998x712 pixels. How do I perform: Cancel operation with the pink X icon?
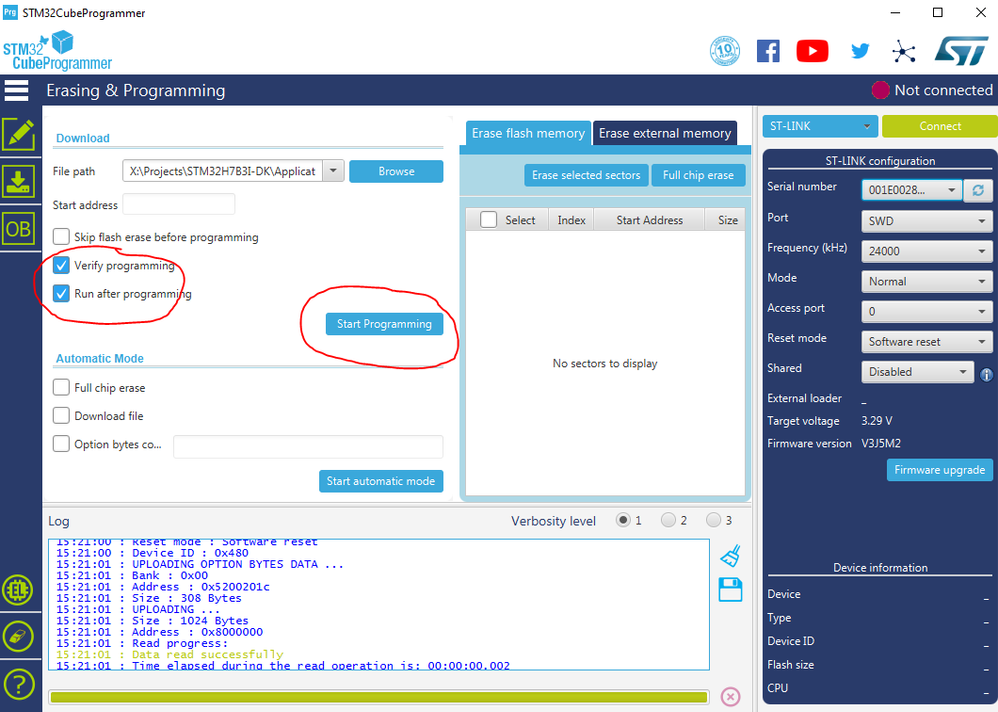tap(730, 697)
